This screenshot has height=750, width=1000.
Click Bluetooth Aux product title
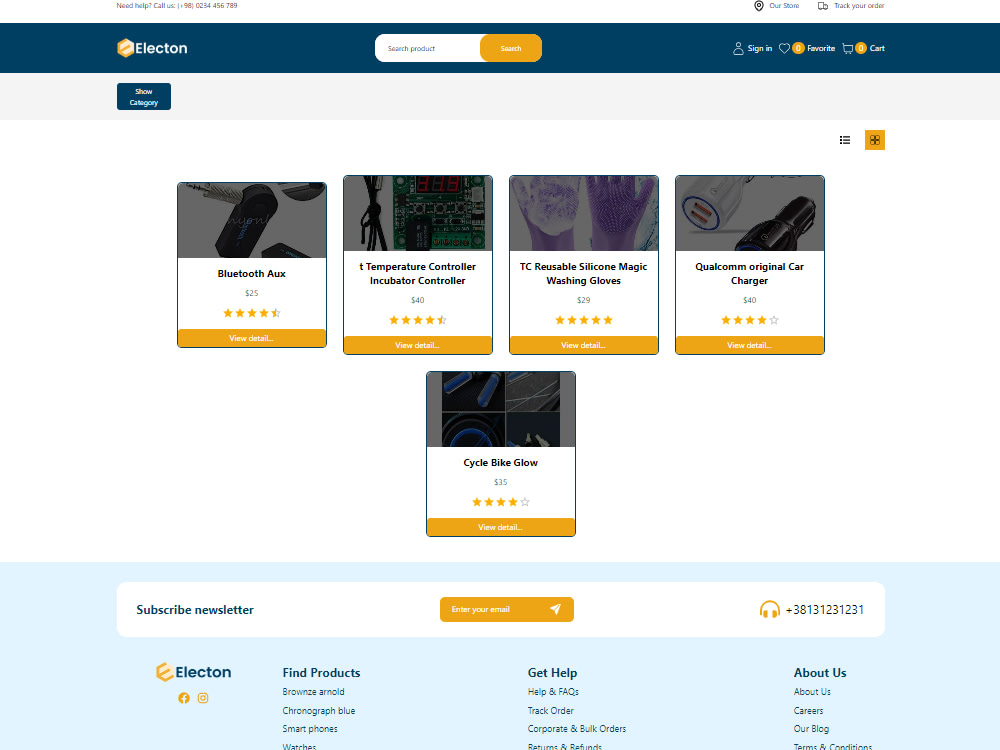(x=252, y=274)
